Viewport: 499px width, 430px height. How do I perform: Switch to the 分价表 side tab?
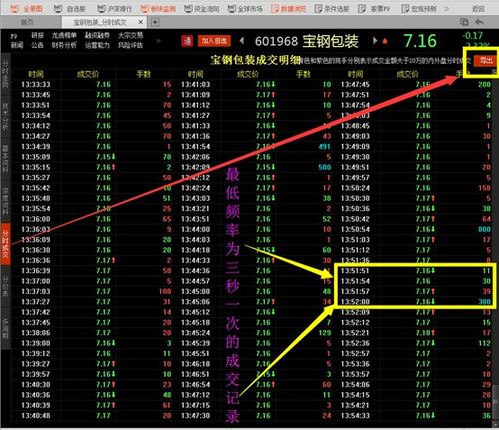(x=5, y=286)
